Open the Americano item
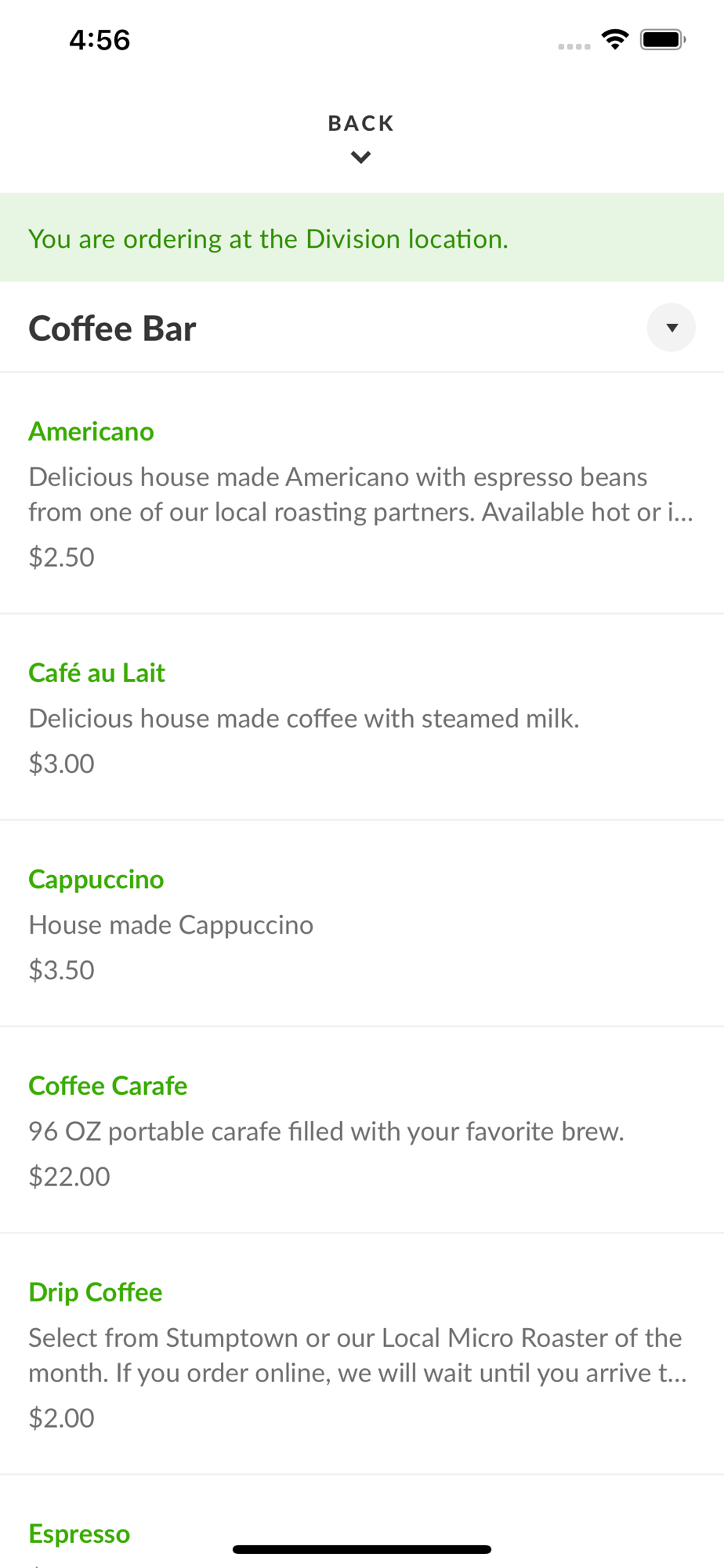Viewport: 724px width, 1568px height. [92, 431]
